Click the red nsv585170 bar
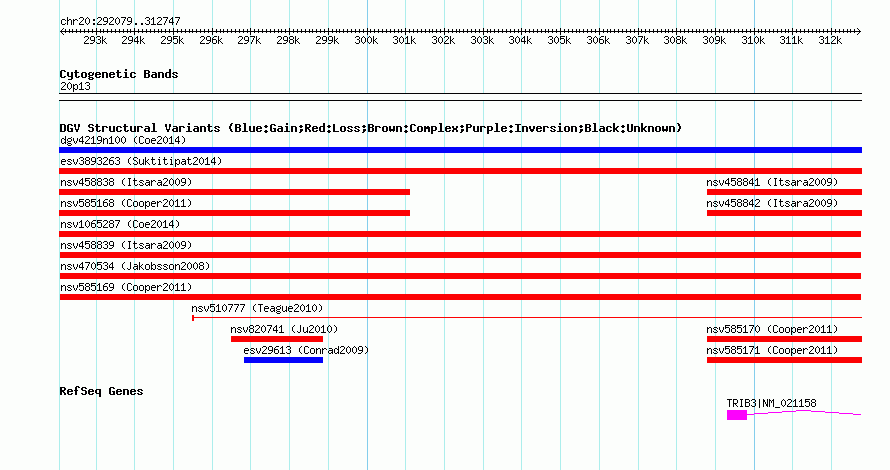Viewport: 890px width, 470px height. pyautogui.click(x=784, y=339)
